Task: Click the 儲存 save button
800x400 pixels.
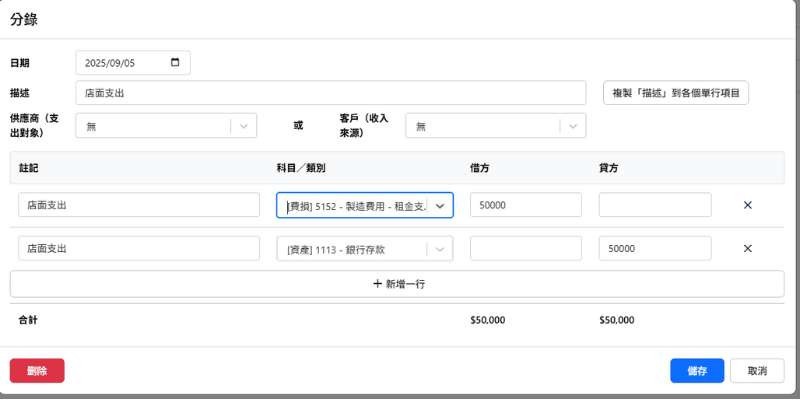Action: [x=697, y=371]
